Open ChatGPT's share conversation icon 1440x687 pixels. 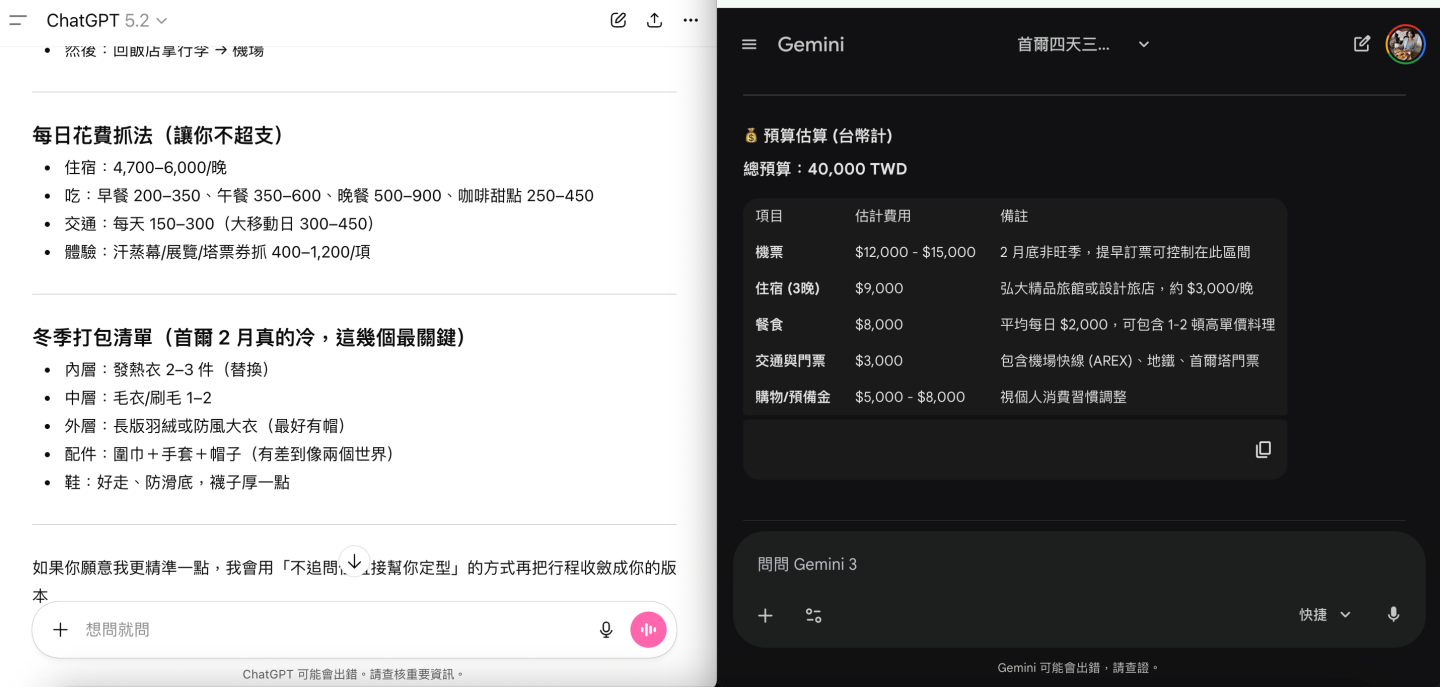[x=654, y=19]
